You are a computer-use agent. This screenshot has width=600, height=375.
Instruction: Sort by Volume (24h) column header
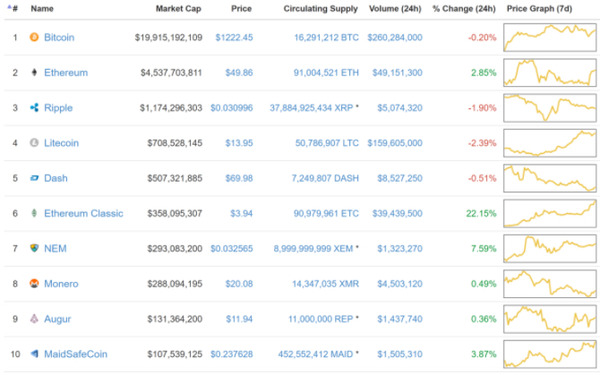point(395,8)
